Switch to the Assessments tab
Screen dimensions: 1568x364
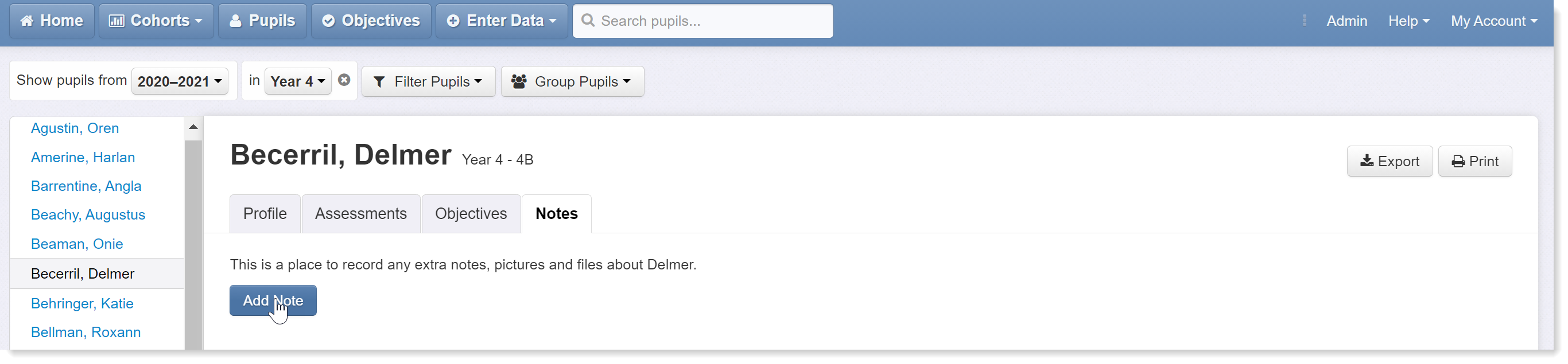click(360, 214)
